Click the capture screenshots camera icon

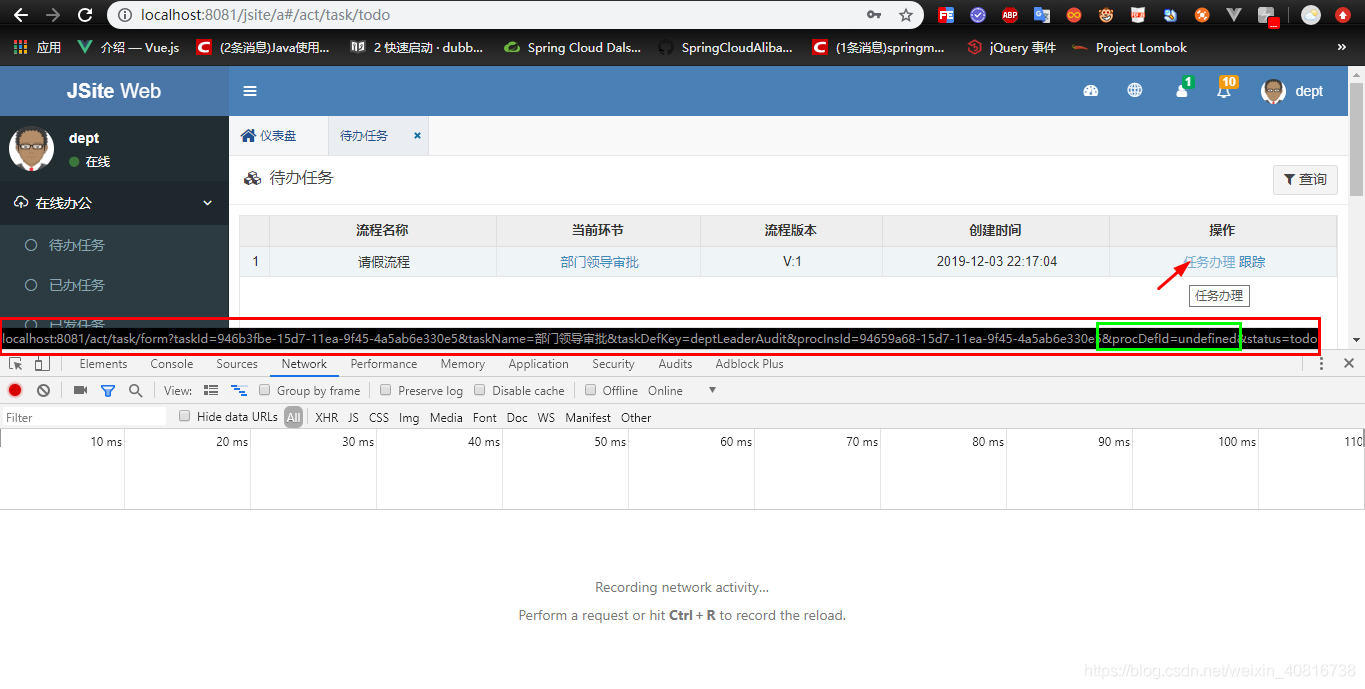80,390
